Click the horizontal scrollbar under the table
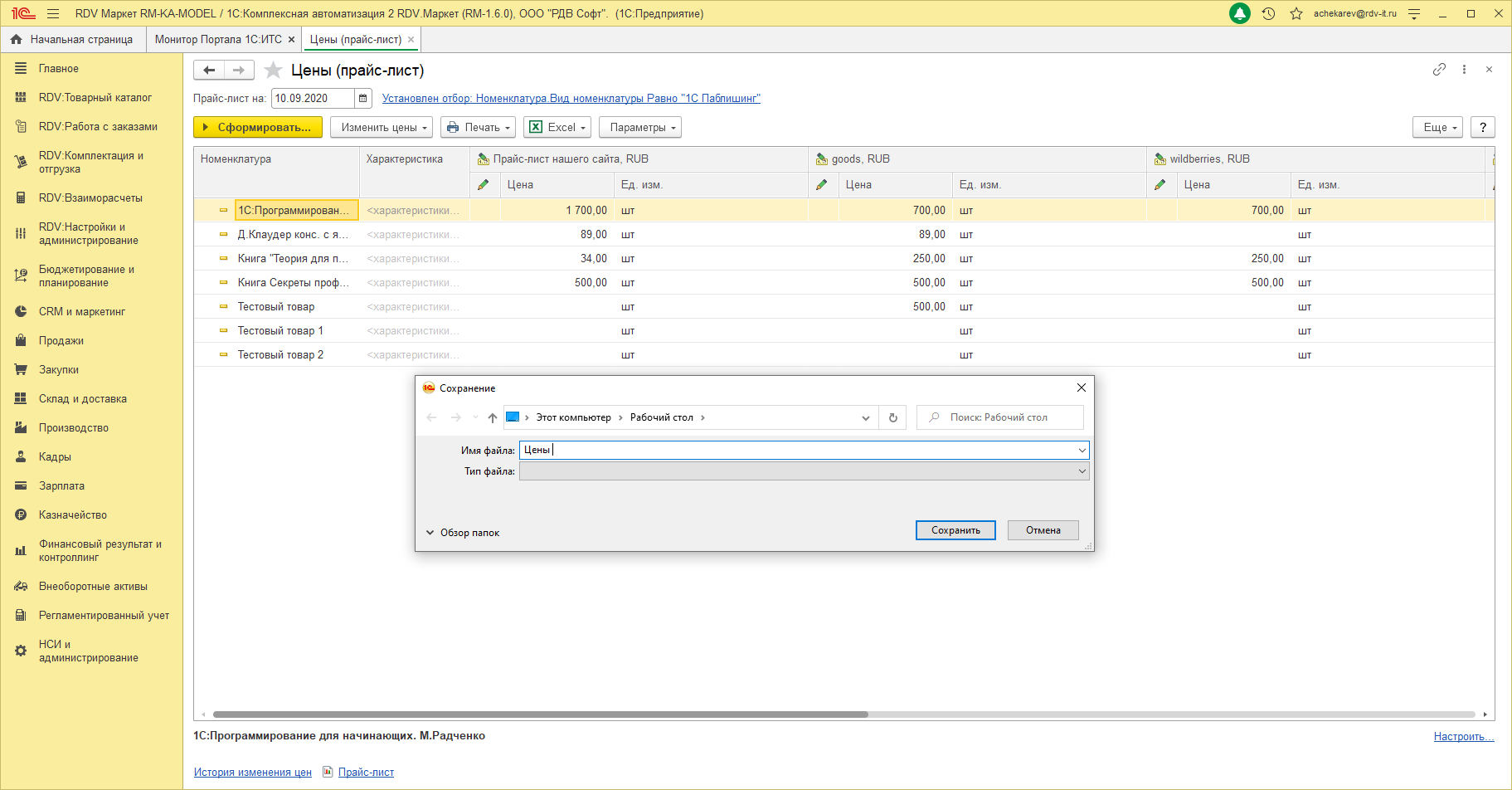Screen dimensions: 1512x790 (539, 714)
